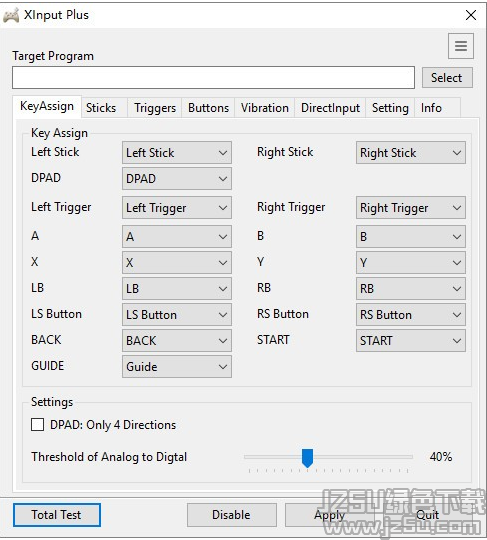The width and height of the screenshot is (487, 540).
Task: Close the XInput Plus window
Action: [x=470, y=15]
